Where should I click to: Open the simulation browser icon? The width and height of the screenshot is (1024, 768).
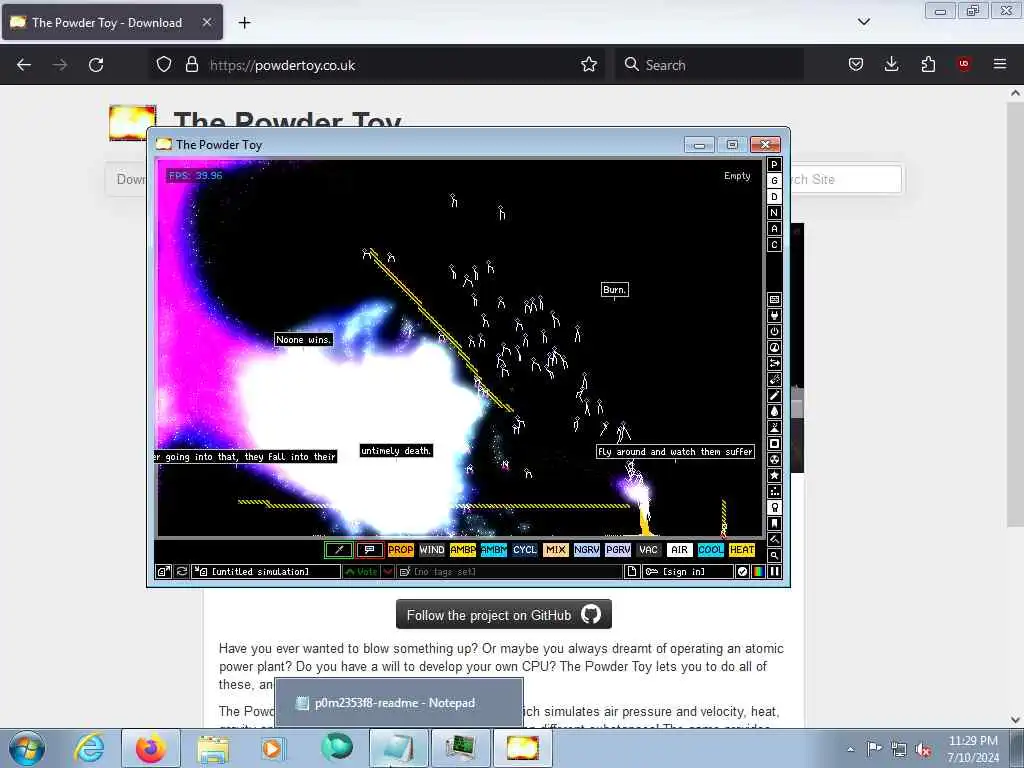[163, 571]
